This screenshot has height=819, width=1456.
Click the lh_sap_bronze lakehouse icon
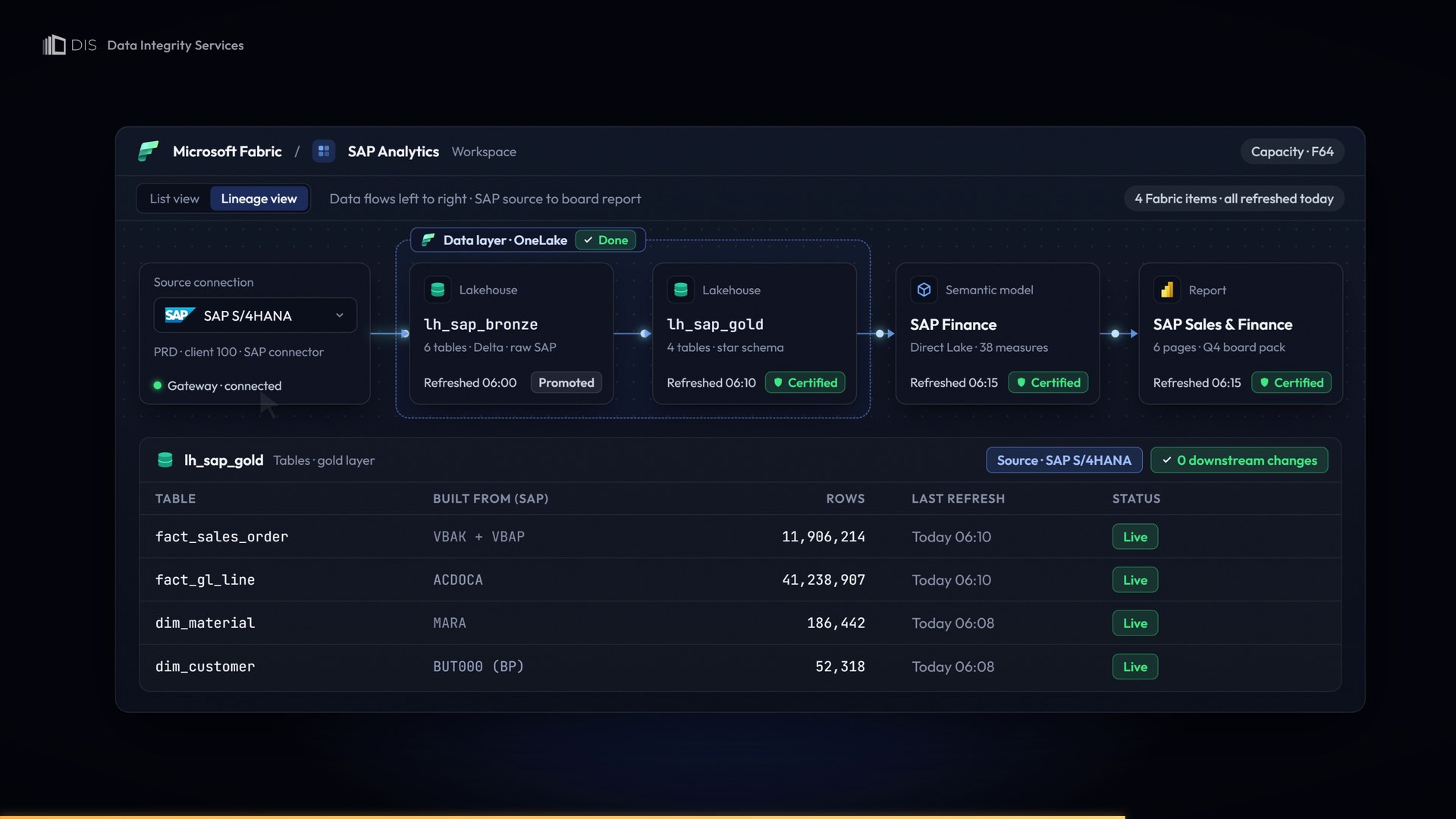tap(438, 290)
